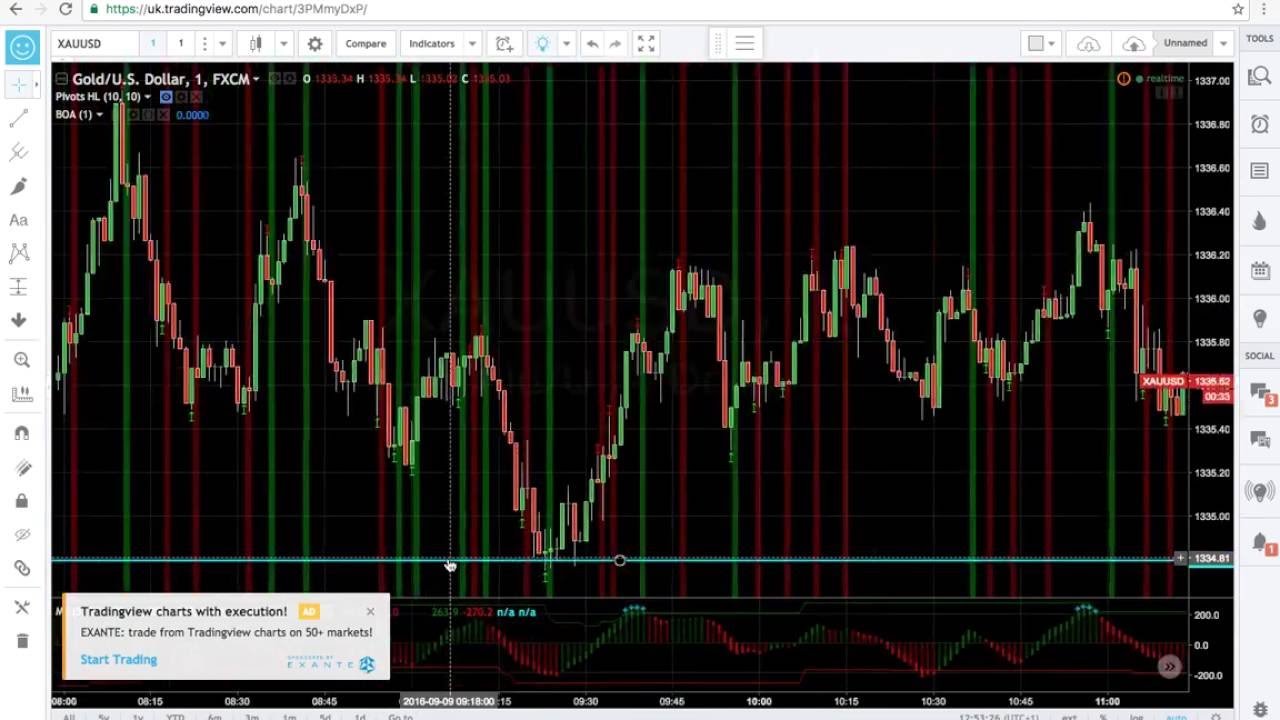Open the dropdown arrow beside Unnamed
The height and width of the screenshot is (720, 1280).
1224,43
